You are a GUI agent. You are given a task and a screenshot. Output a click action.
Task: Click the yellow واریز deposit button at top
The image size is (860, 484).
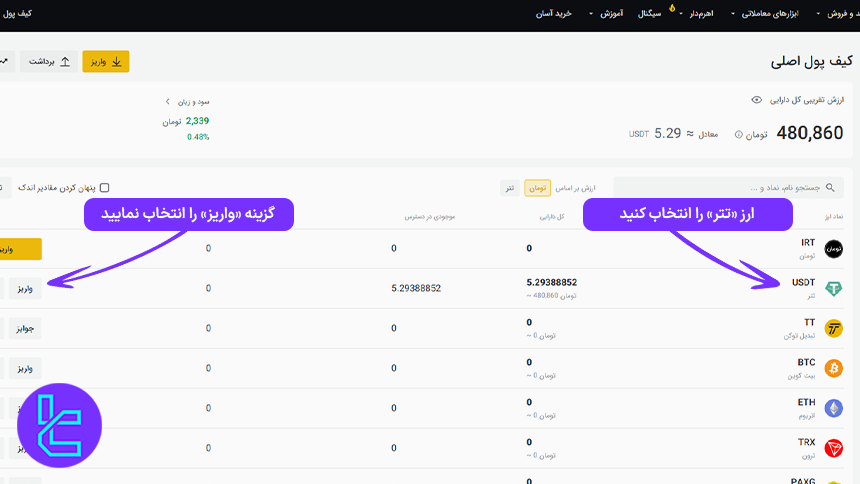coord(106,61)
